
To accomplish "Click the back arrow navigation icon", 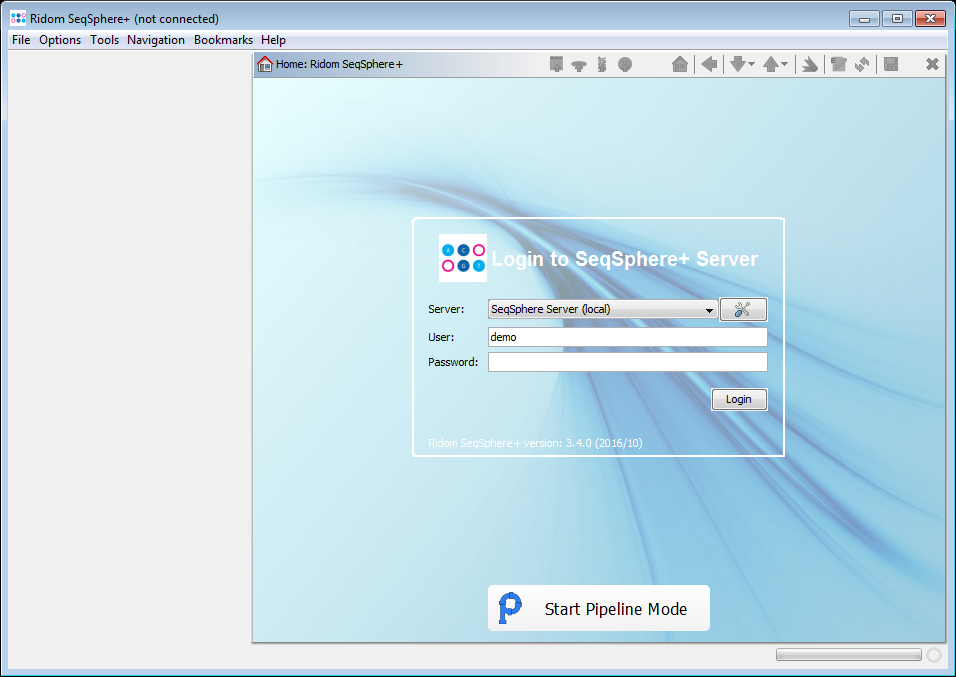I will coord(709,64).
